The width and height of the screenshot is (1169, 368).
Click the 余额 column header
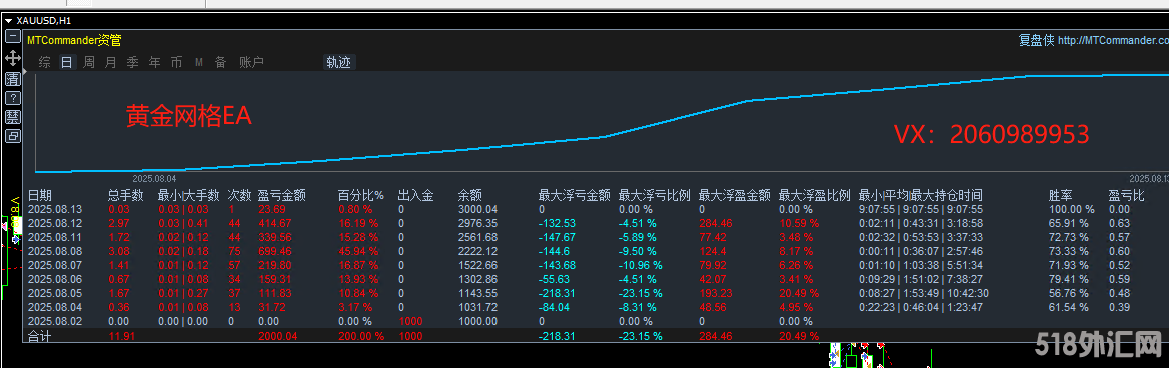pyautogui.click(x=469, y=196)
